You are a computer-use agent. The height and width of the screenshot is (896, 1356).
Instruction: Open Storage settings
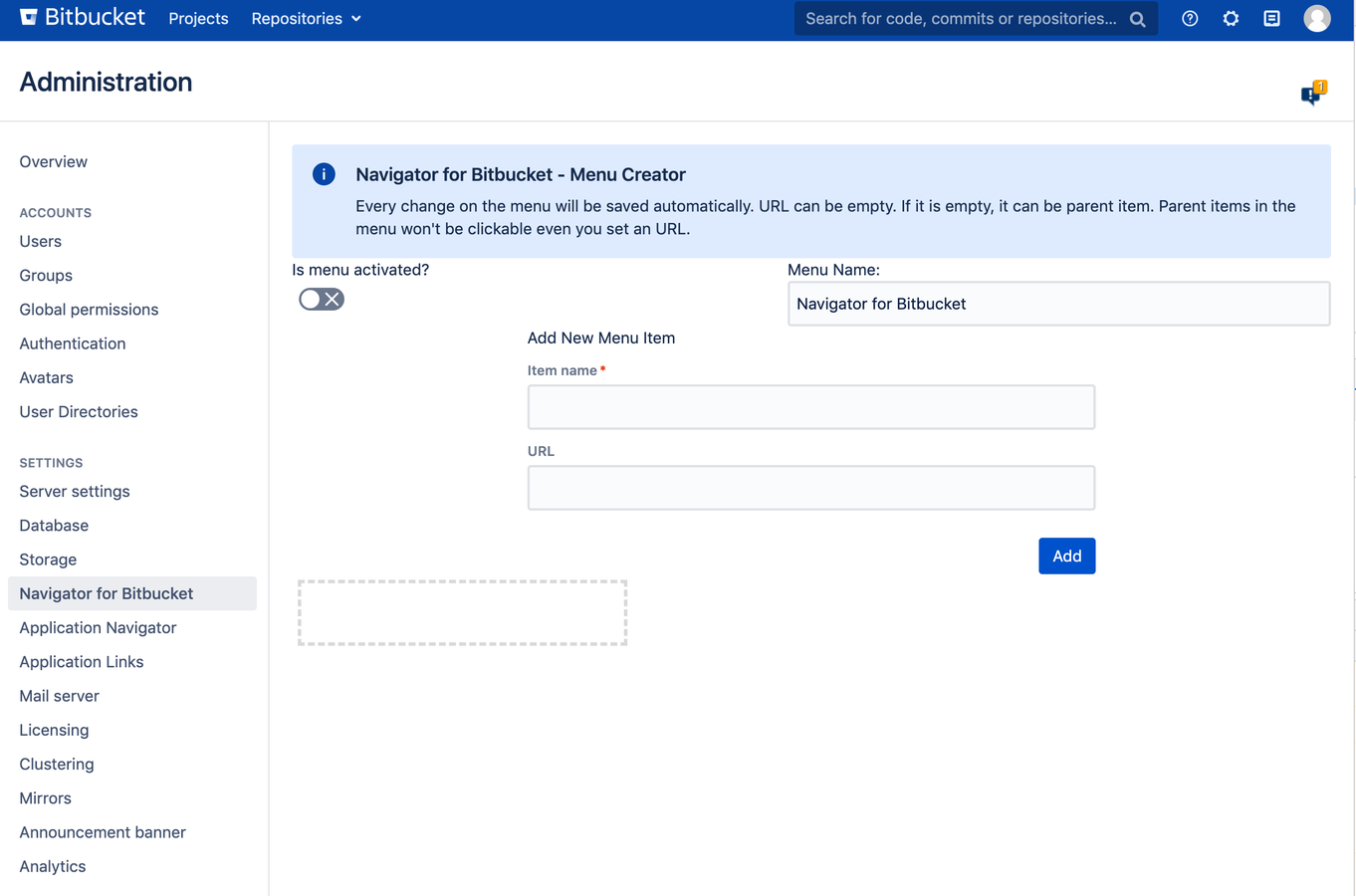coord(48,560)
